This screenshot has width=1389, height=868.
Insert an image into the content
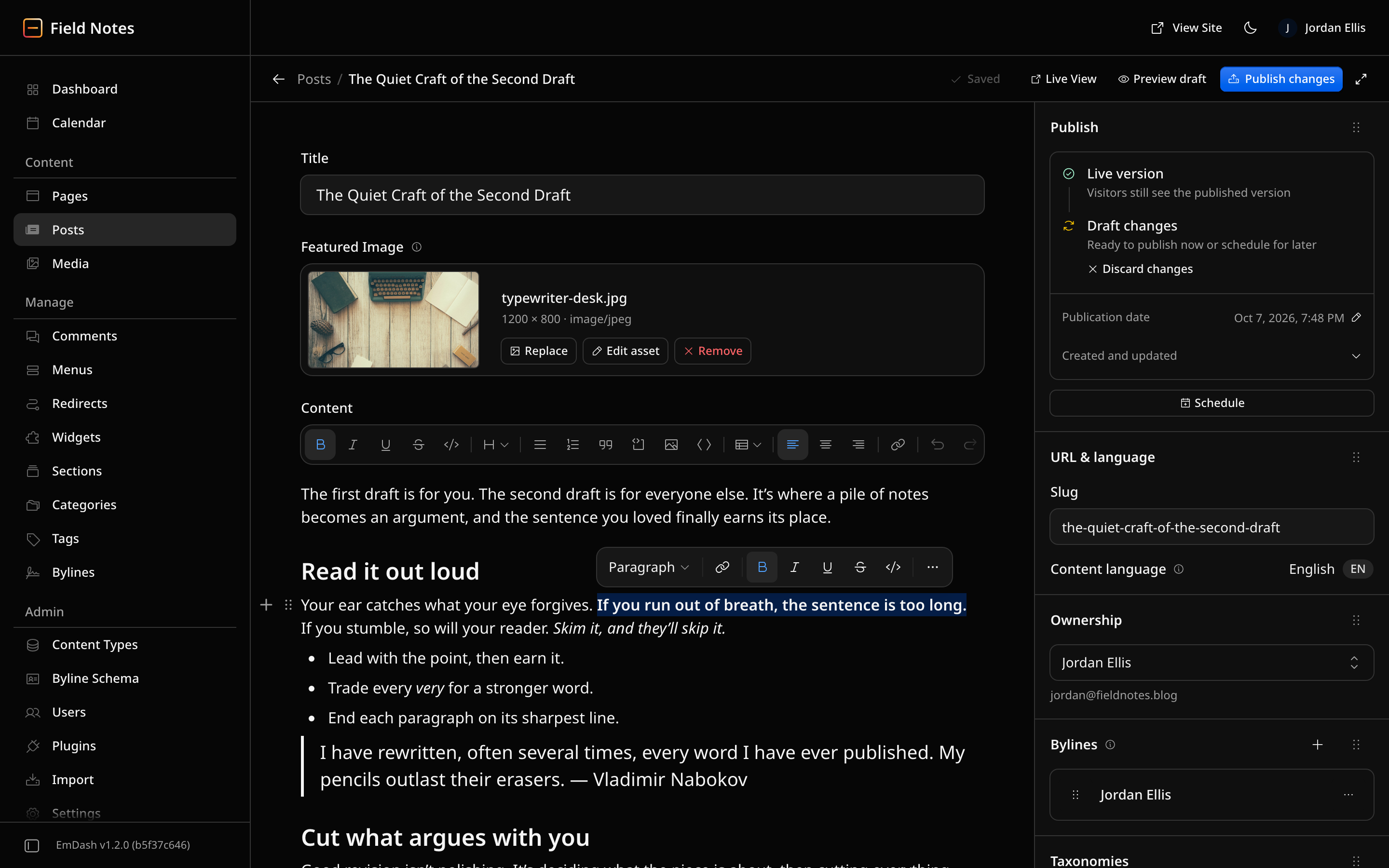click(671, 444)
